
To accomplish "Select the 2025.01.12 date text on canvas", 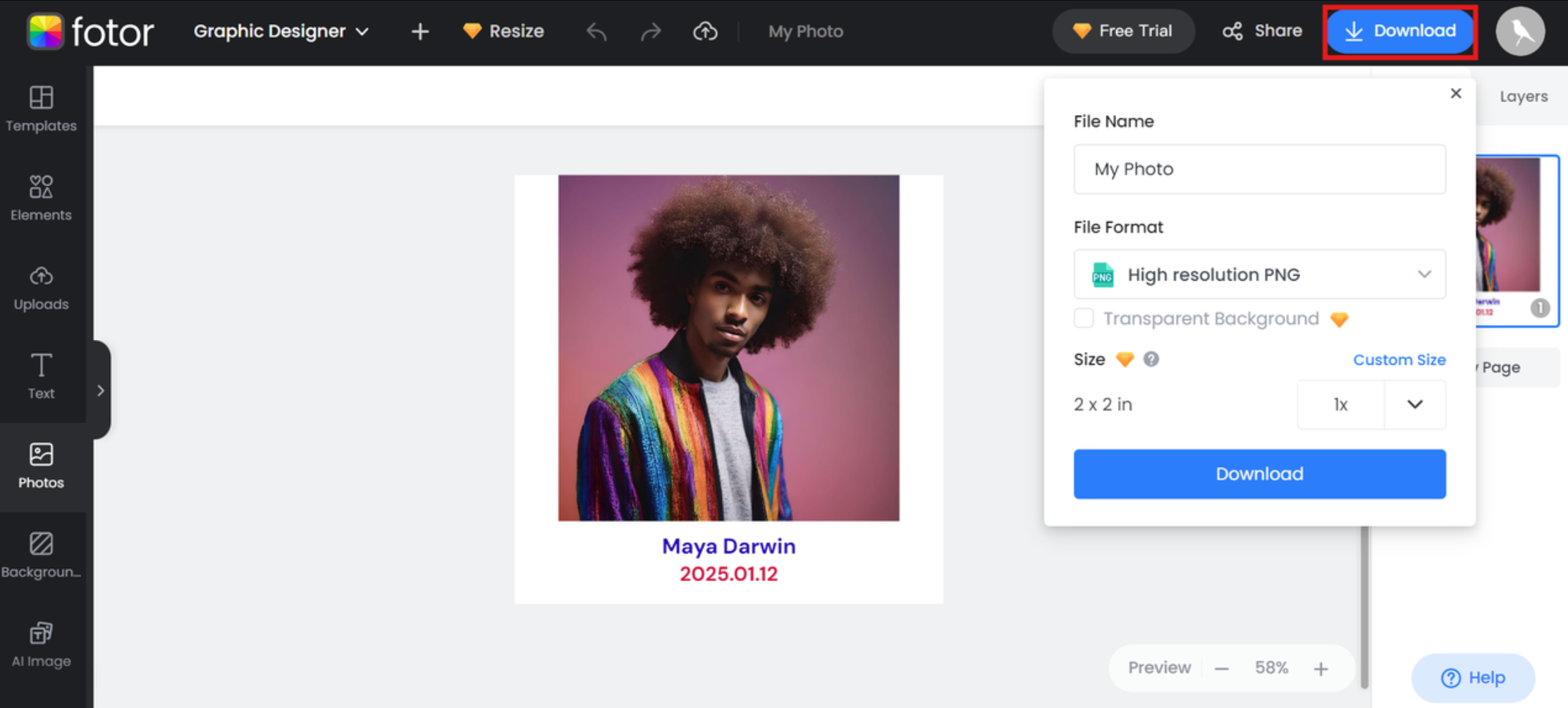I will point(728,574).
